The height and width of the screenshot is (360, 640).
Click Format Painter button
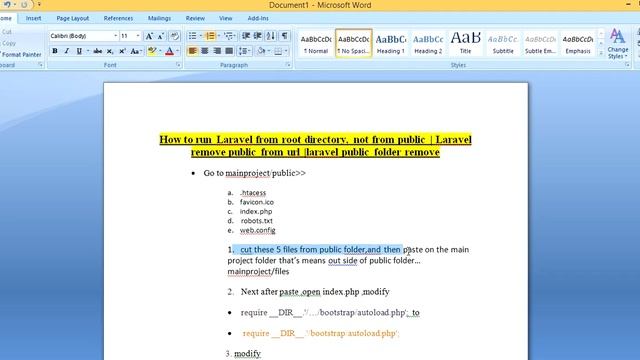coord(21,54)
